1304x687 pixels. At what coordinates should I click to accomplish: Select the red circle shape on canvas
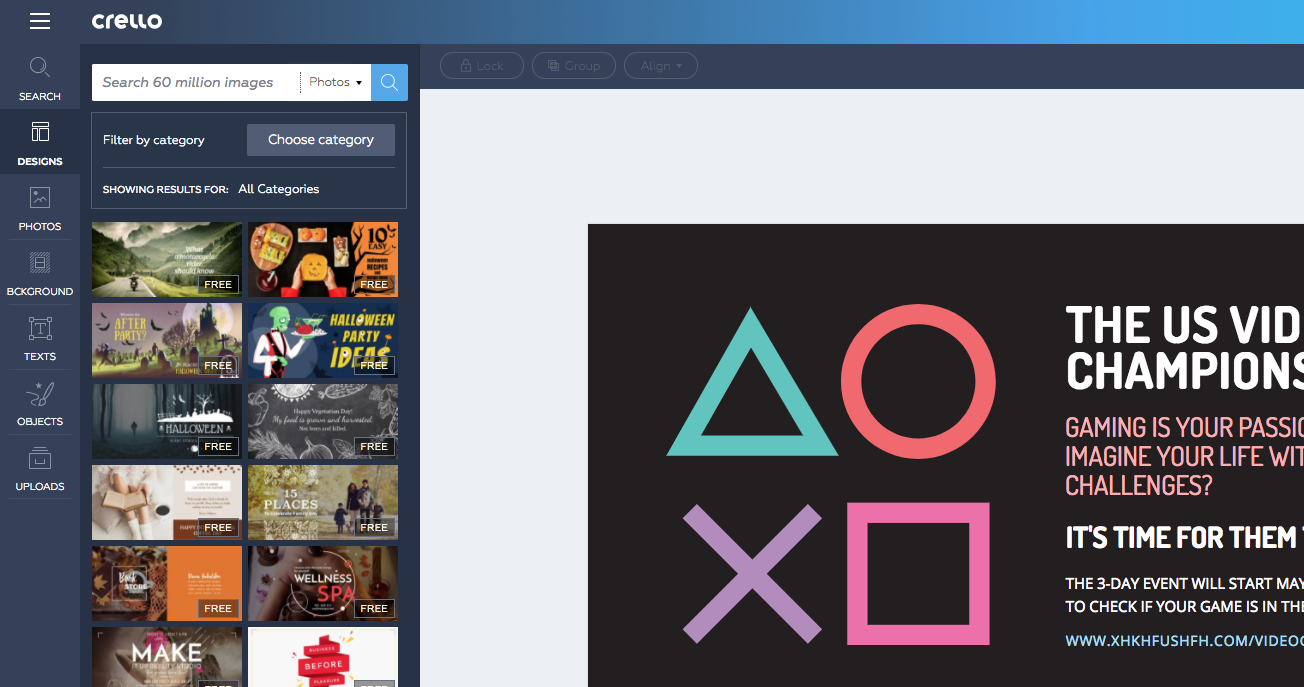click(x=918, y=381)
